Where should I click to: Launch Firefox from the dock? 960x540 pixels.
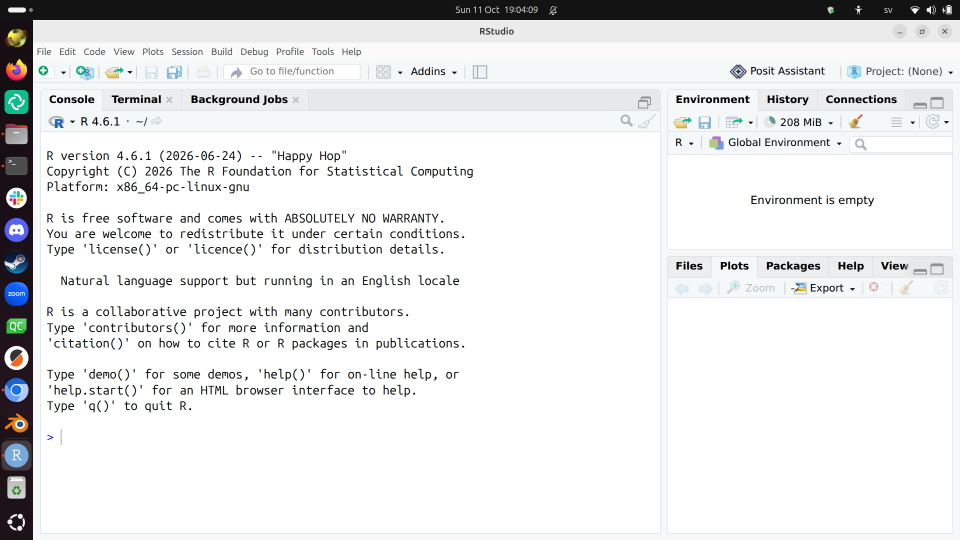[x=17, y=69]
